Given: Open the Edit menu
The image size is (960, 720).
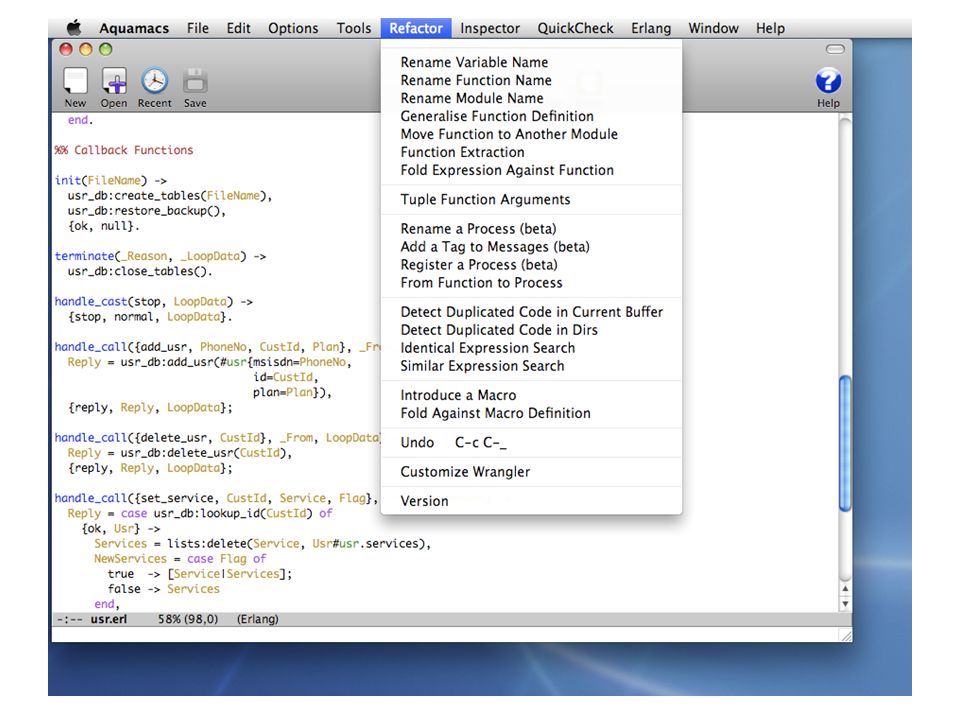Looking at the screenshot, I should (238, 28).
